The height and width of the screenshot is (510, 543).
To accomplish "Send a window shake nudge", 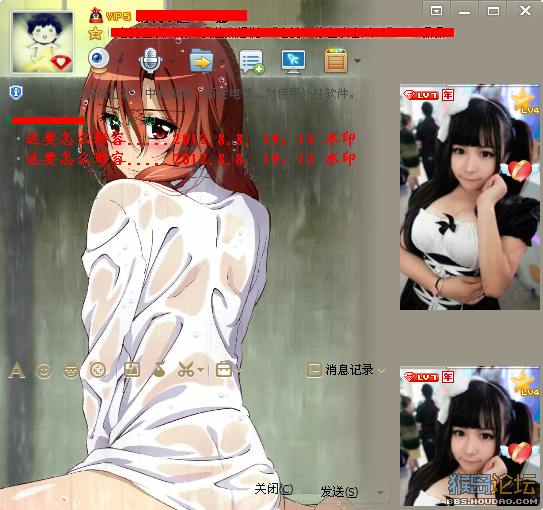I will tap(98, 370).
